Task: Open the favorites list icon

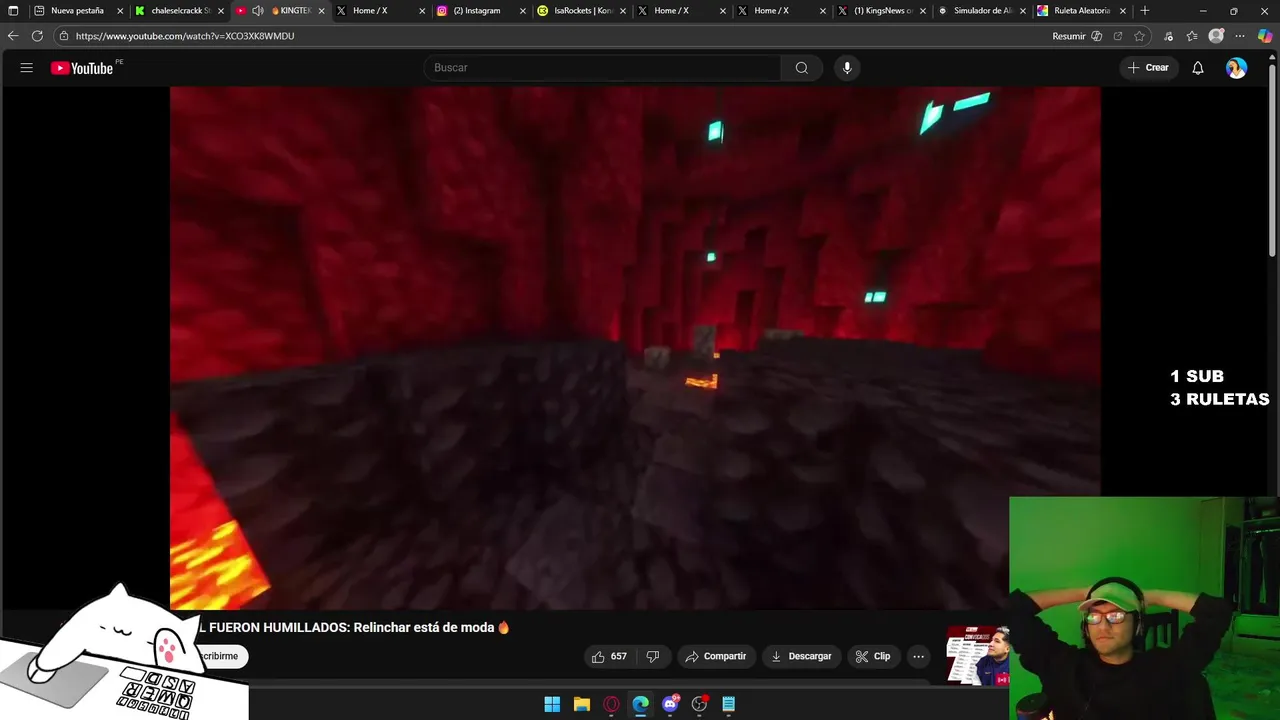Action: [1192, 36]
